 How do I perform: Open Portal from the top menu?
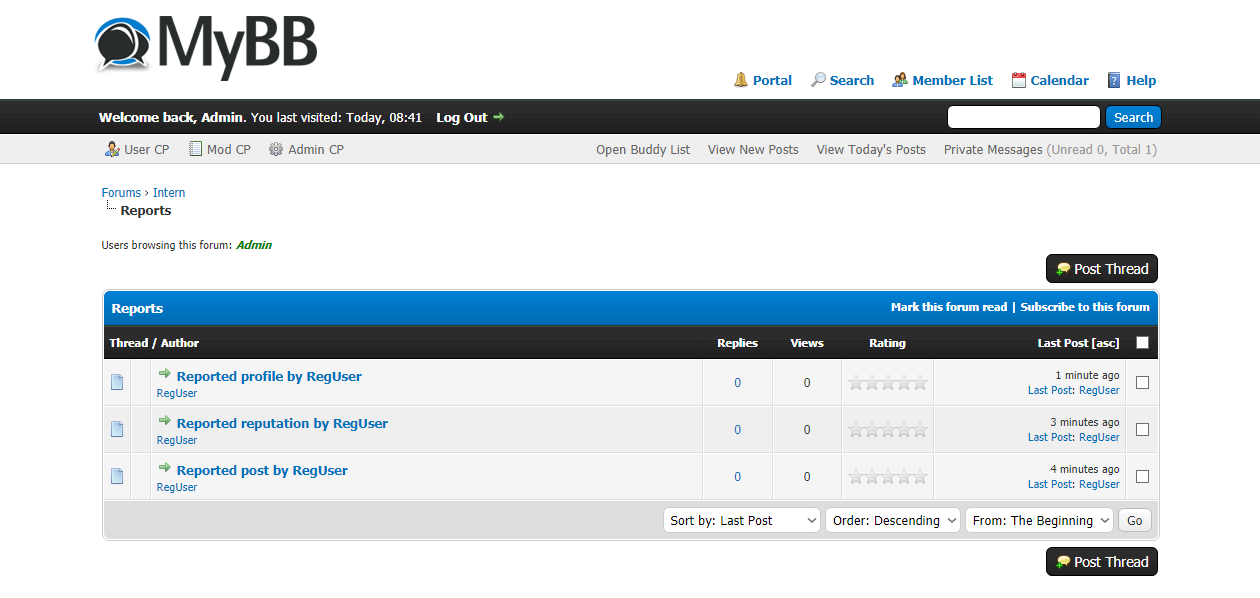click(x=772, y=80)
